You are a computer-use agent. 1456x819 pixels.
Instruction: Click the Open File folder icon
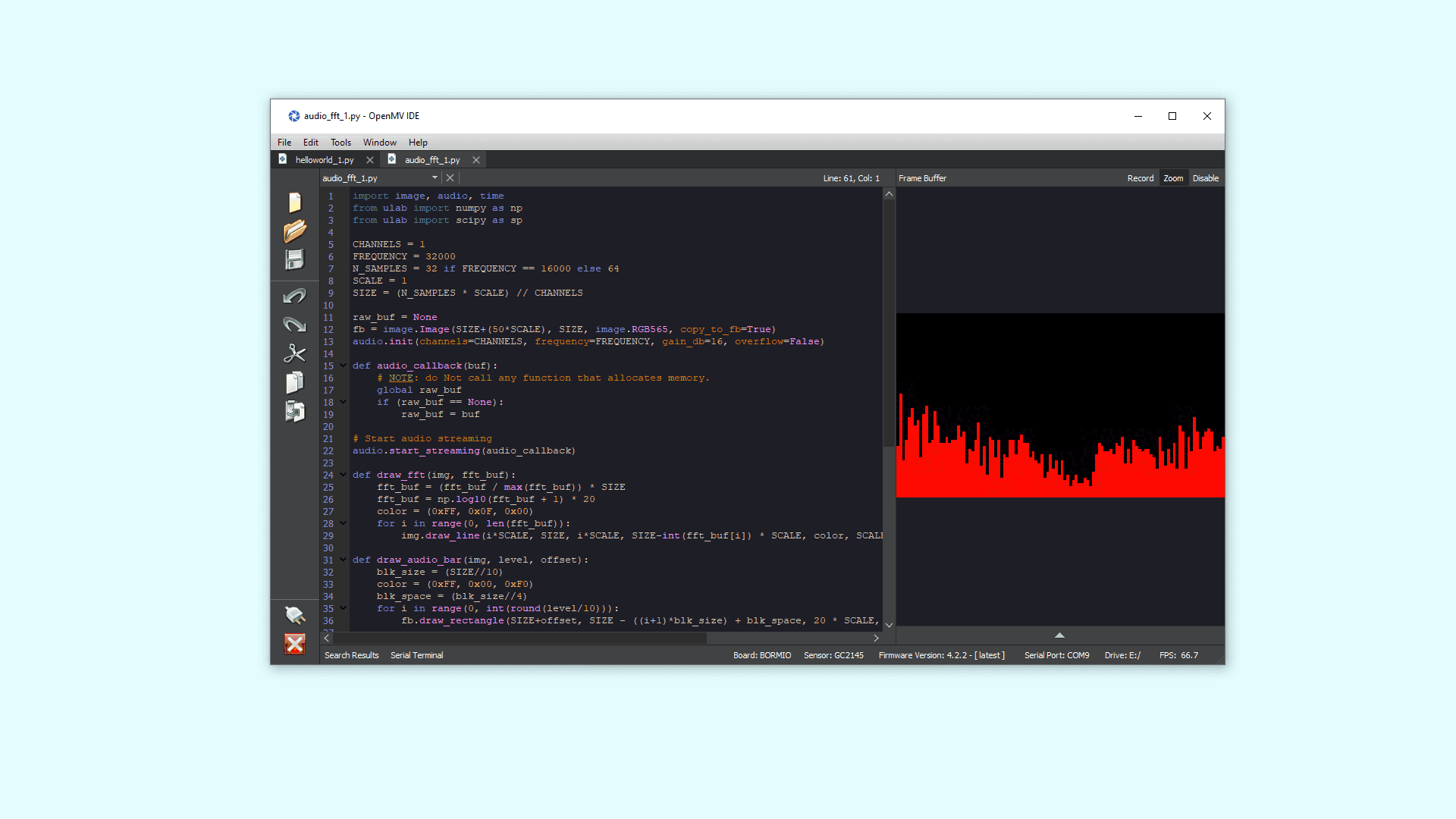tap(295, 231)
